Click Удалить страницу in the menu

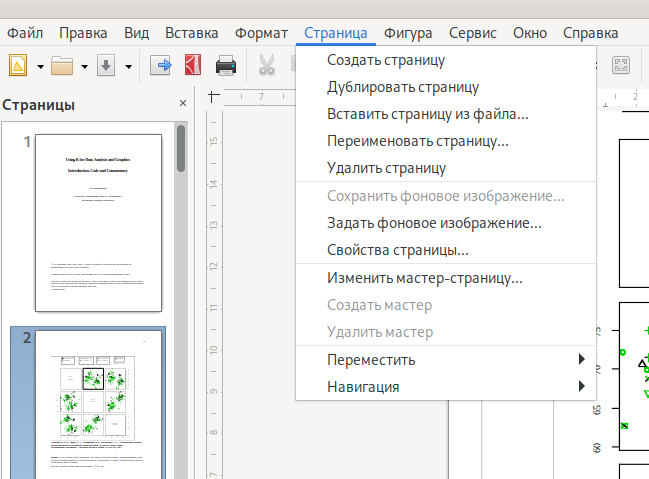[x=386, y=168]
